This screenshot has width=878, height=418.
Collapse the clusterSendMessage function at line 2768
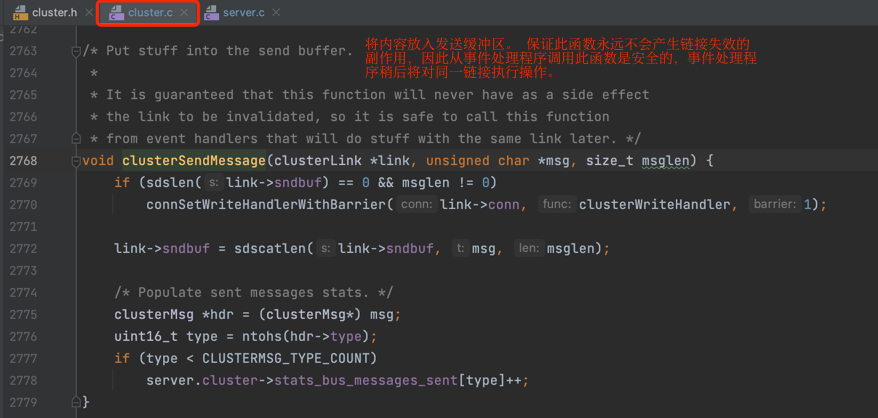tap(76, 161)
